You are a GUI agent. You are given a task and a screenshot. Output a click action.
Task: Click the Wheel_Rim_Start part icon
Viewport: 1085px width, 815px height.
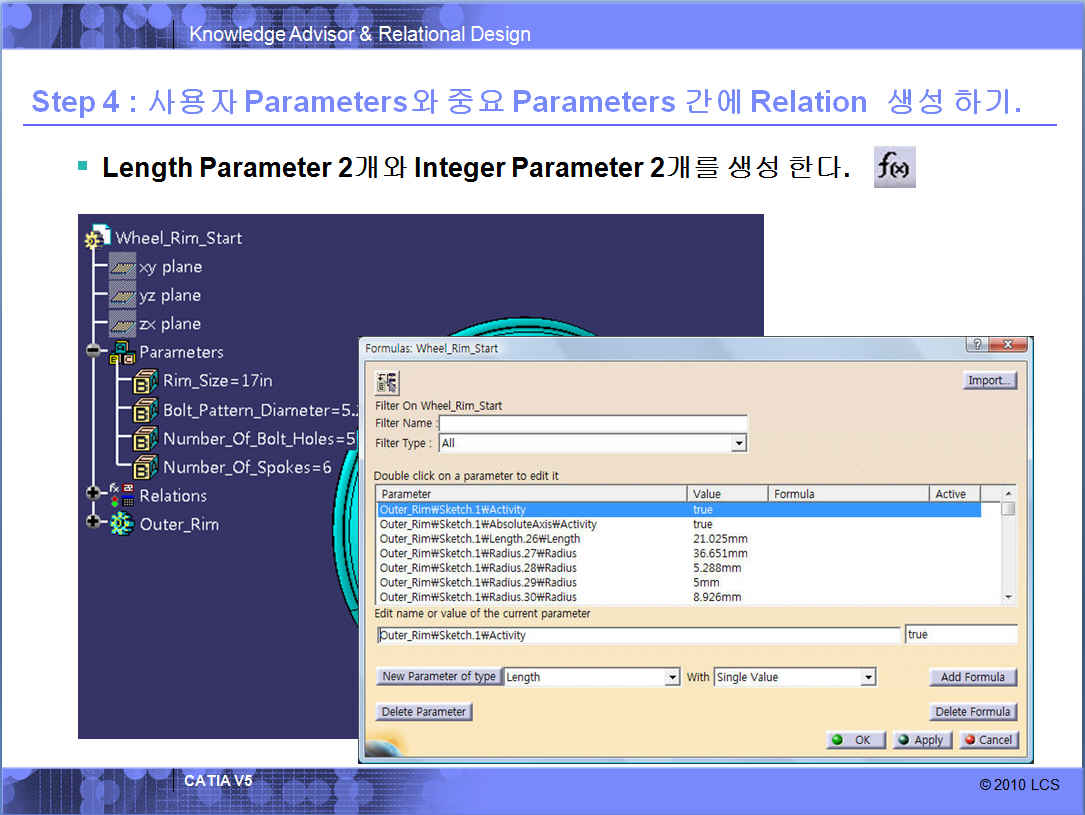coord(97,238)
